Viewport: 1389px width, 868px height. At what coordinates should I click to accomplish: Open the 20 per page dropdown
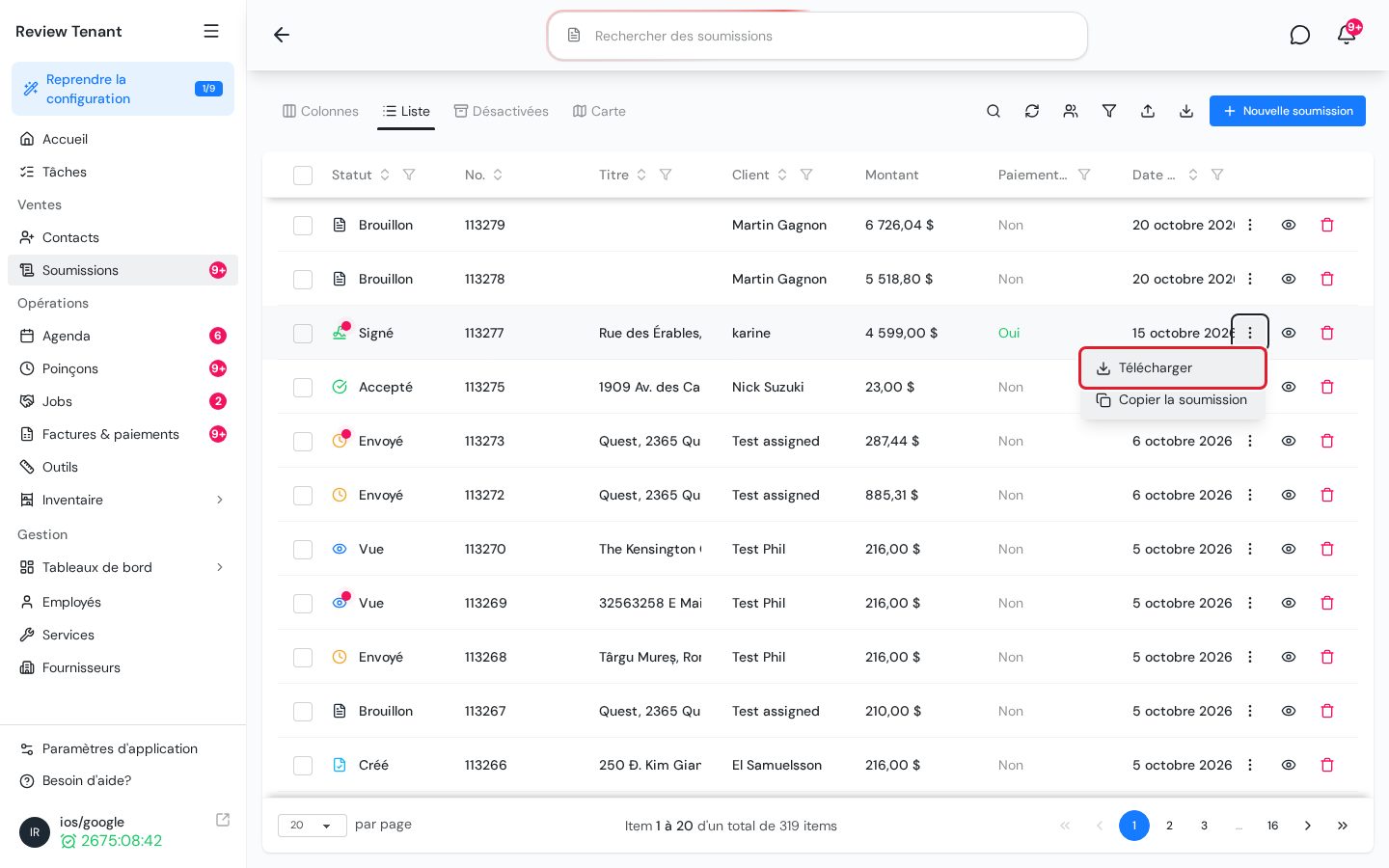(x=312, y=826)
